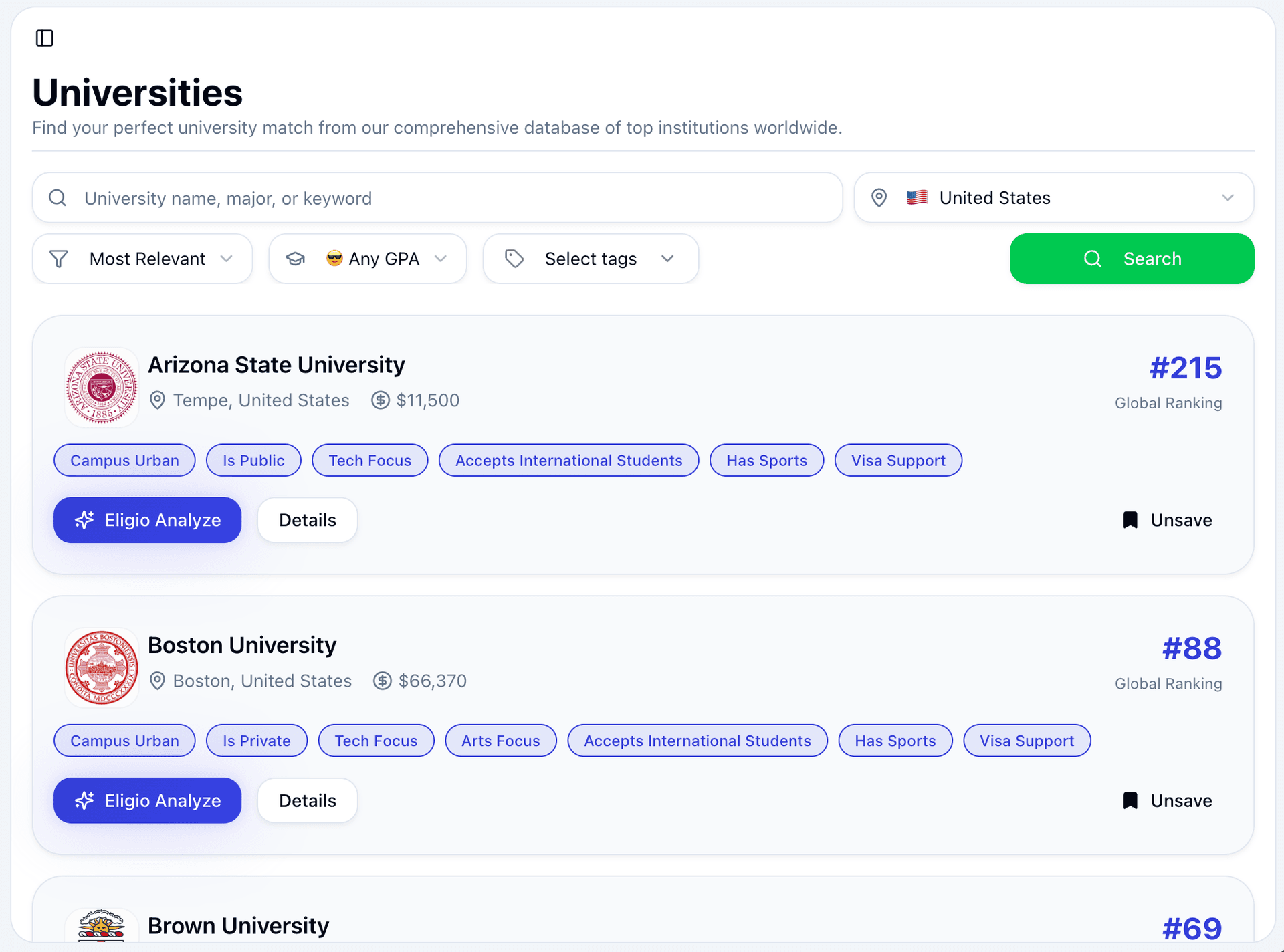Click the #69 ranking number

[x=1192, y=929]
